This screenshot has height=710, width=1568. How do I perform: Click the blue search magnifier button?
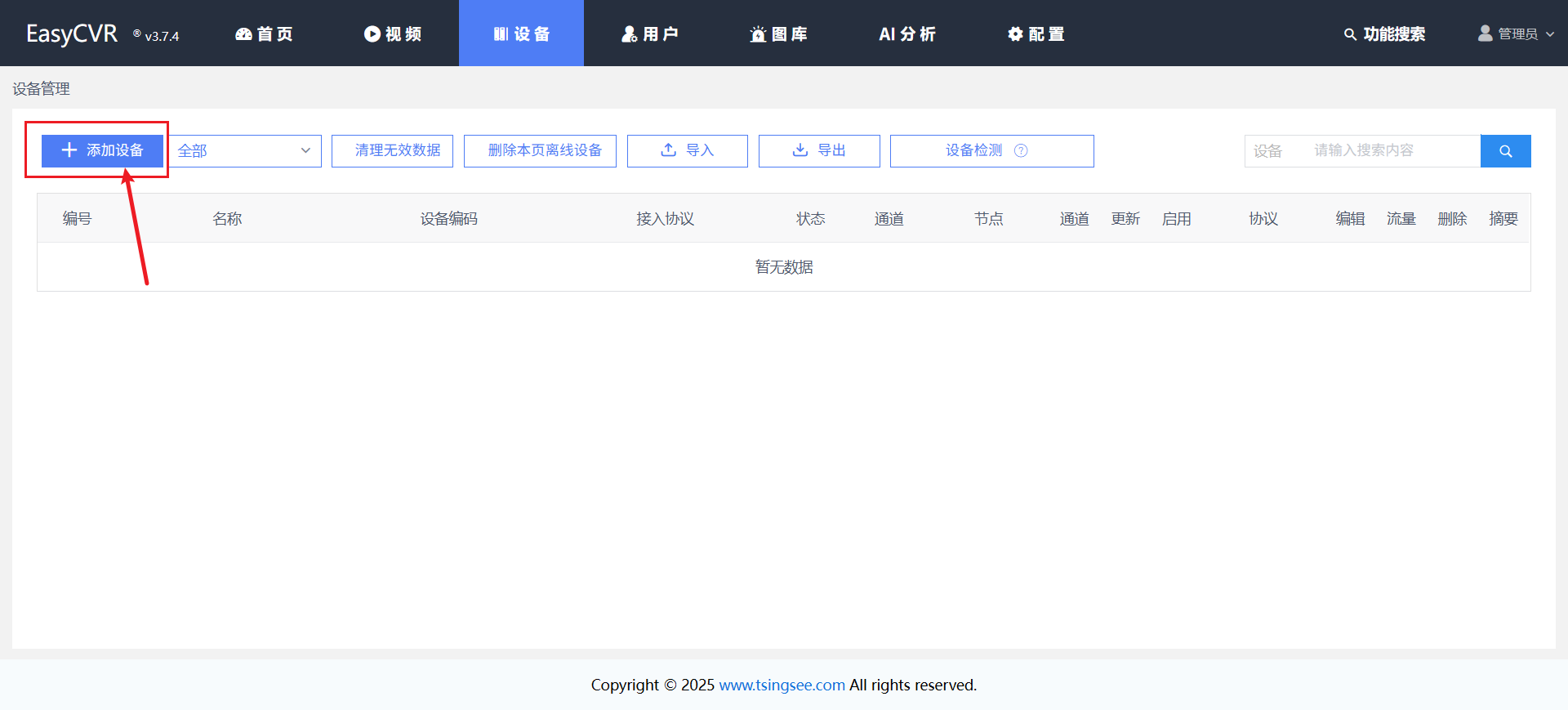(x=1505, y=151)
